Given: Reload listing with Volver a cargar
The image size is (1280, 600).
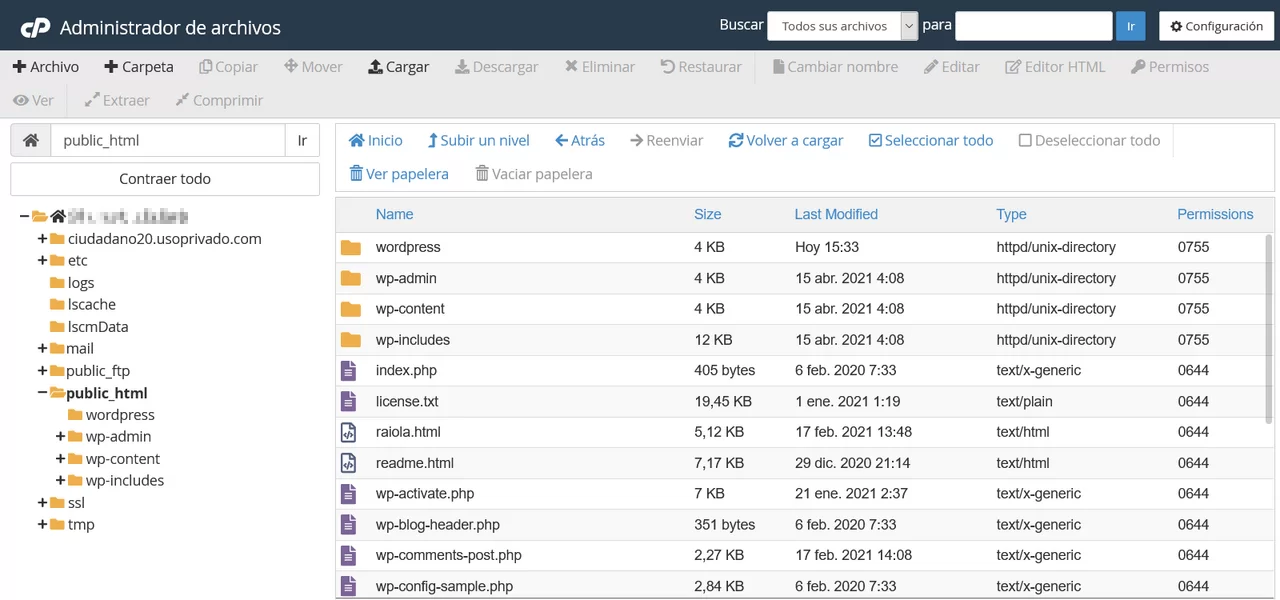Looking at the screenshot, I should coord(786,141).
